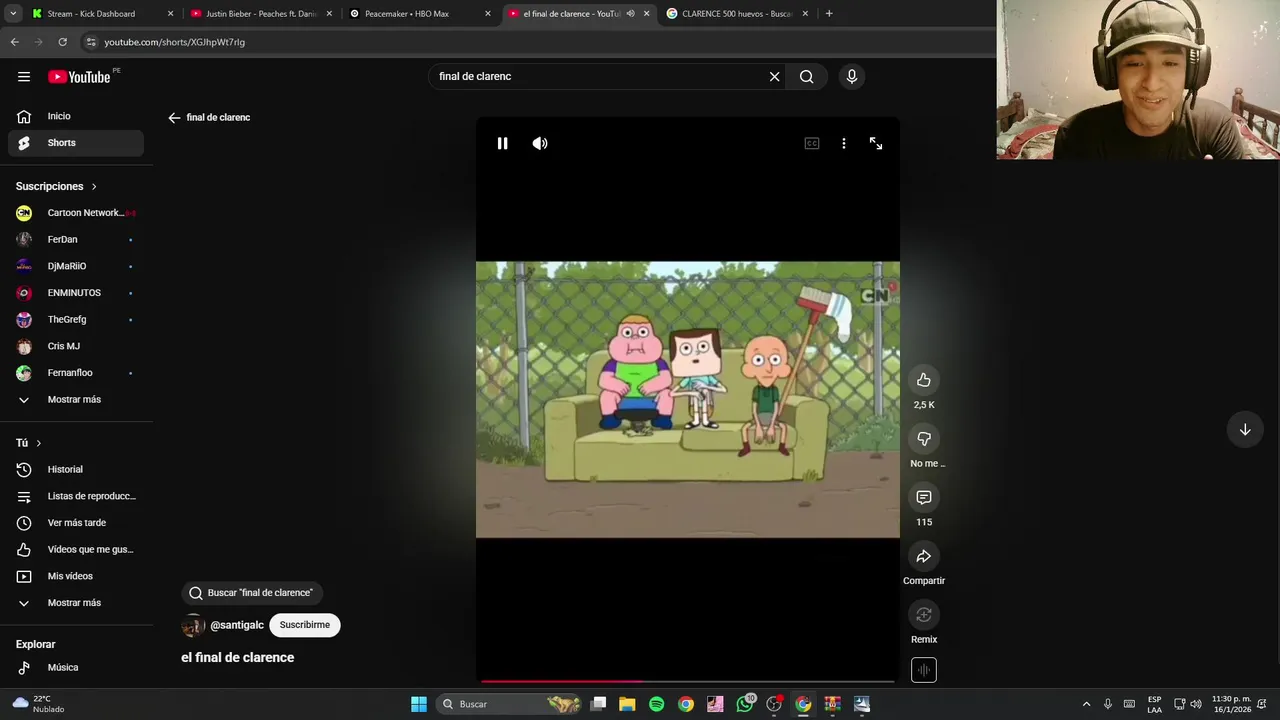1280x720 pixels.
Task: Open the sound thumbnail below Remix
Action: (924, 670)
